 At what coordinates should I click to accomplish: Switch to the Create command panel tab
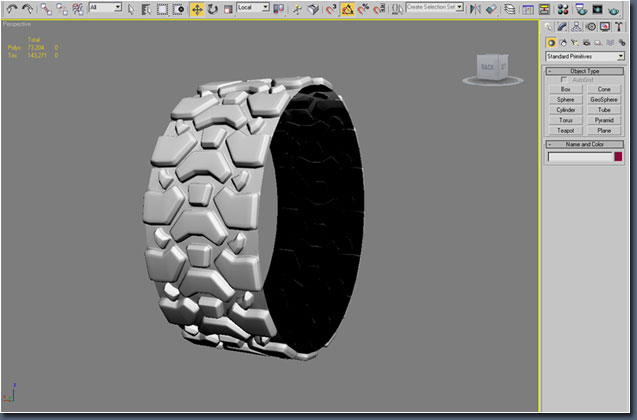(549, 26)
